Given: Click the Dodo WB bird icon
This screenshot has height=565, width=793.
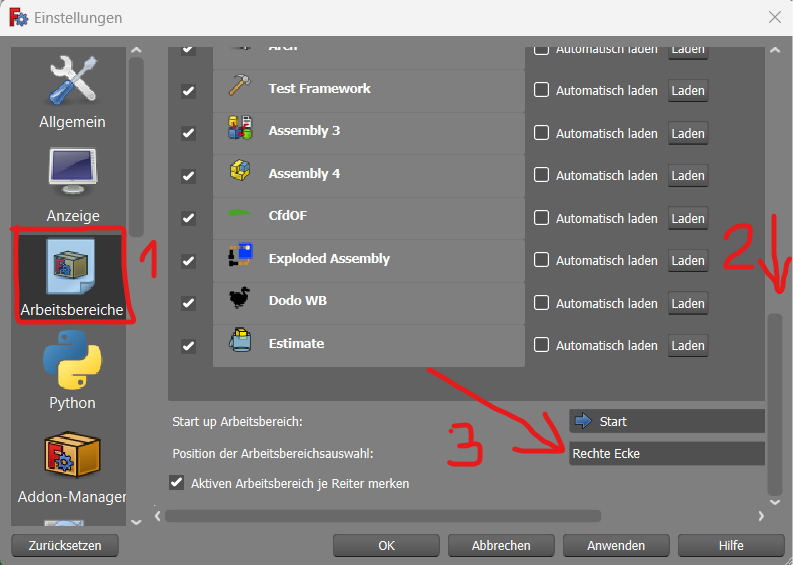Looking at the screenshot, I should tap(240, 298).
